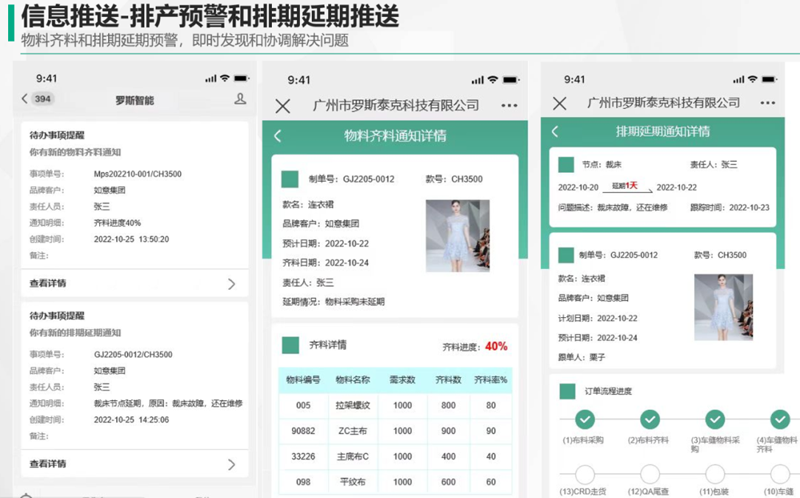The image size is (800, 498).
Task: Click the green square icon beside 齐料详情
Action: tap(290, 345)
